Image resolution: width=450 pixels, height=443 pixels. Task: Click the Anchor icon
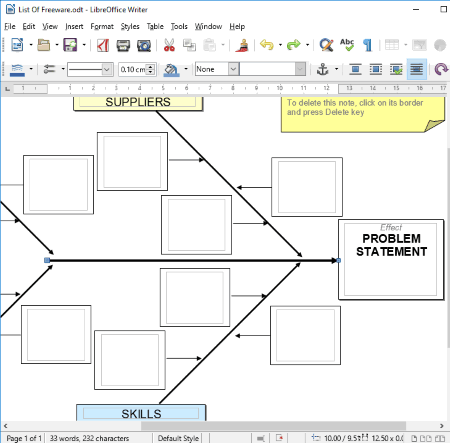pyautogui.click(x=322, y=69)
